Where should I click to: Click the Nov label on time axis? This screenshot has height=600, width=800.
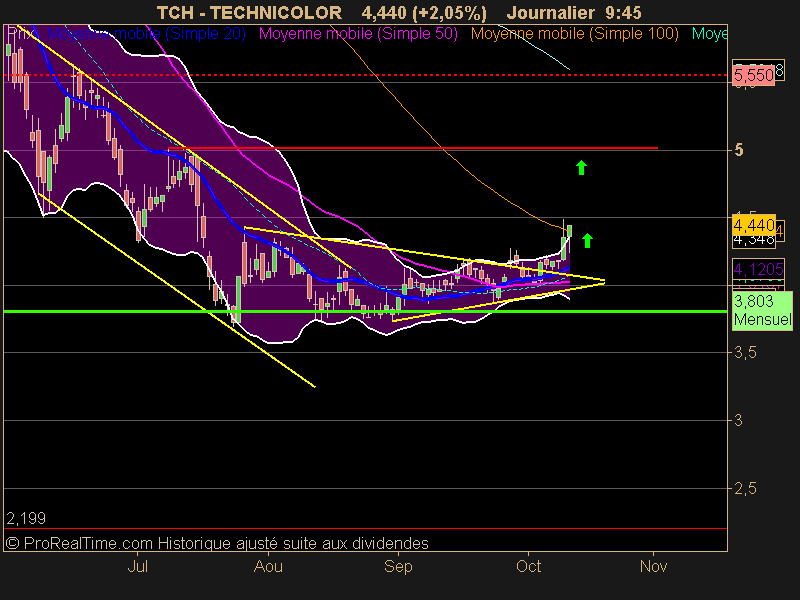(654, 566)
